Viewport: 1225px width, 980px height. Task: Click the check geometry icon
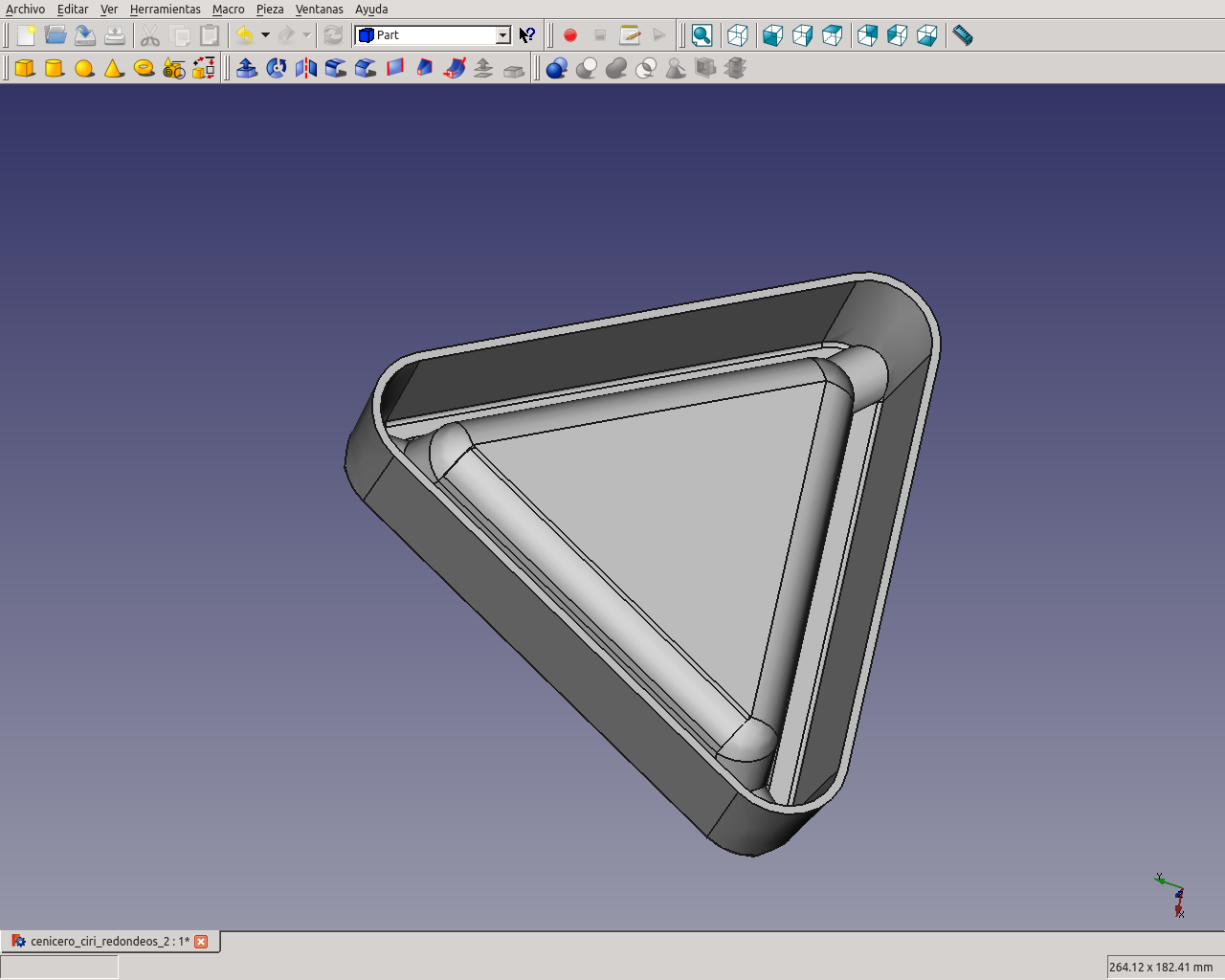pyautogui.click(x=676, y=68)
